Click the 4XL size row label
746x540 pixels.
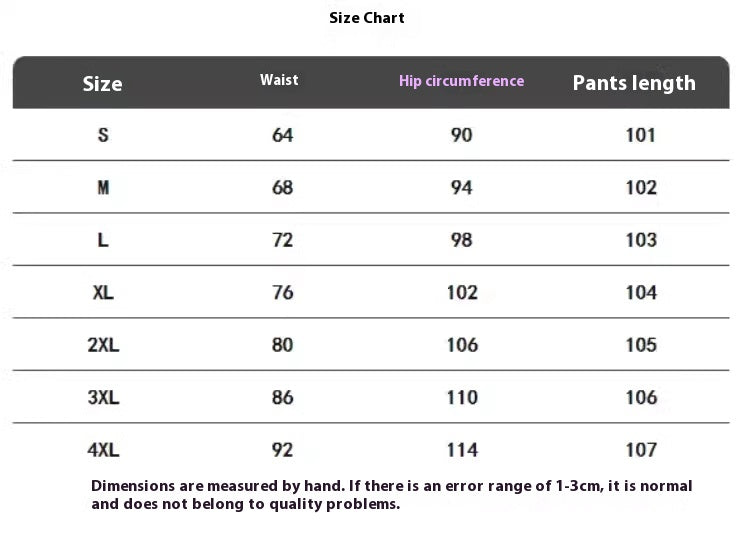tap(103, 450)
